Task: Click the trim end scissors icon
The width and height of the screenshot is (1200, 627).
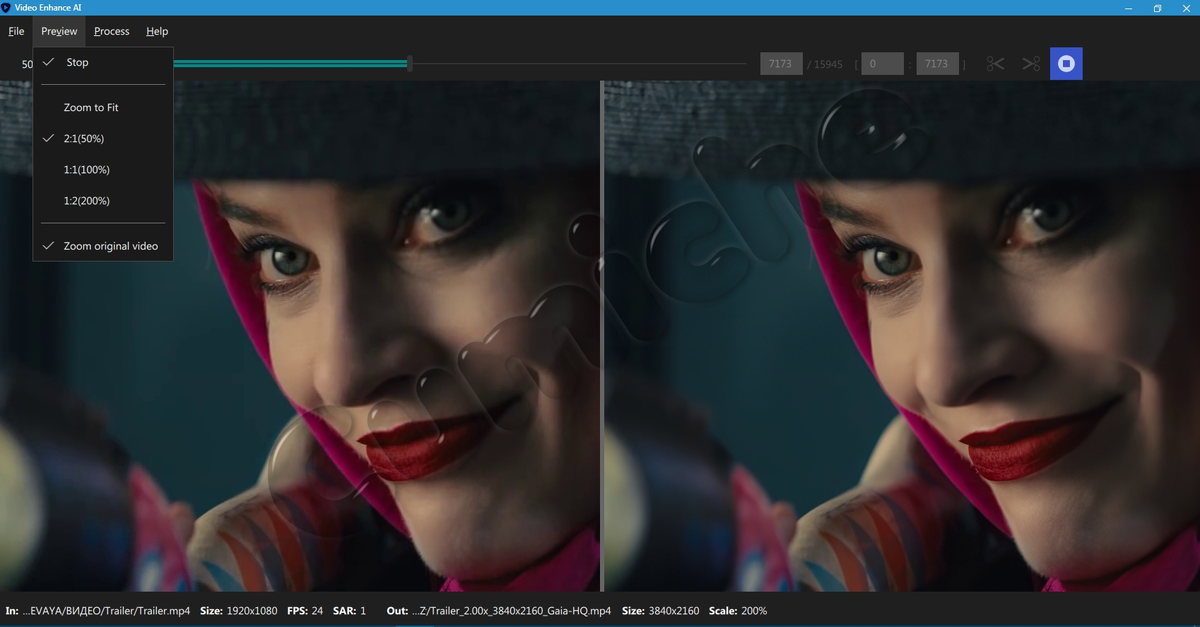Action: (x=1031, y=64)
